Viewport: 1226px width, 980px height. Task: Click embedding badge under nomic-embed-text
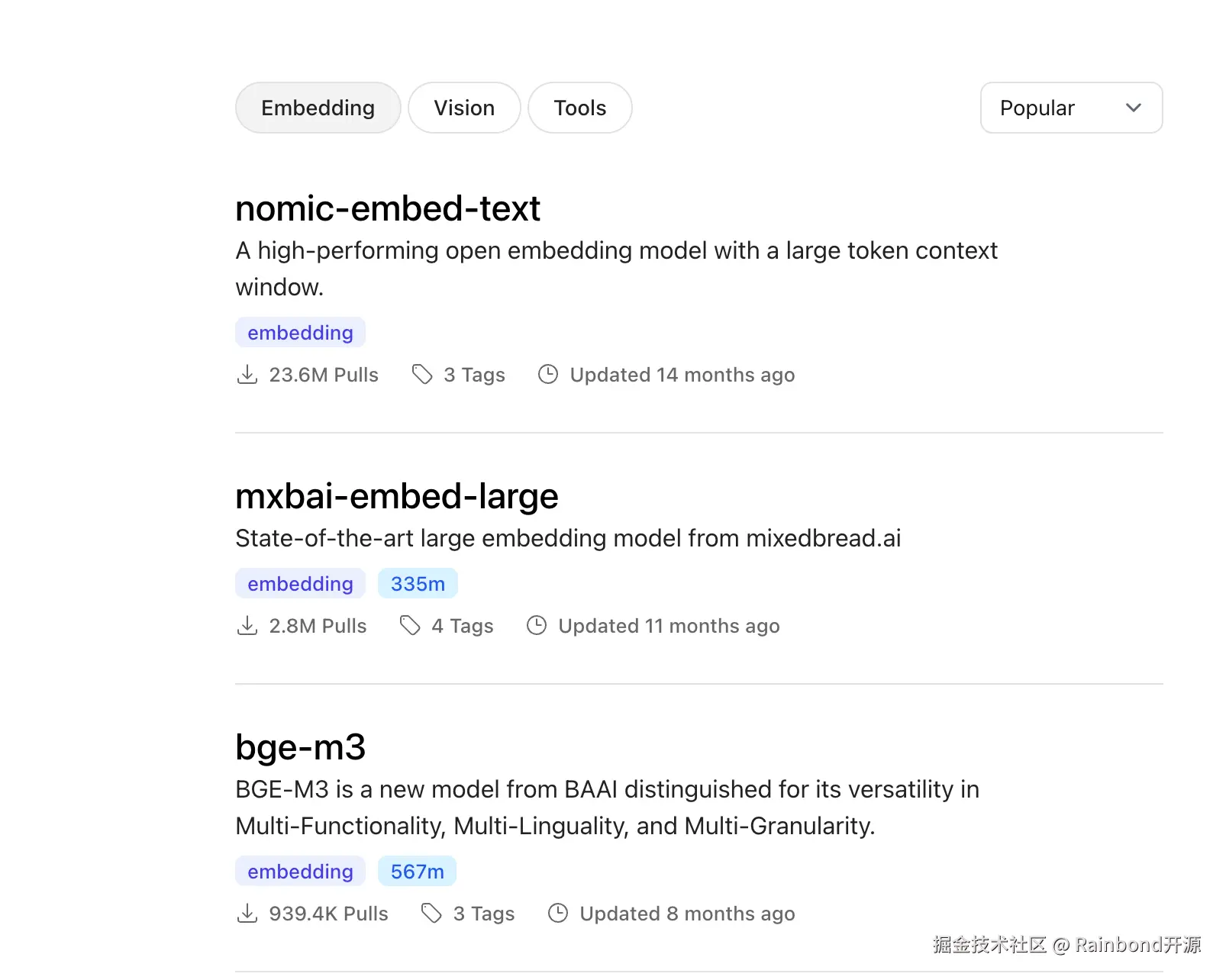pyautogui.click(x=300, y=333)
